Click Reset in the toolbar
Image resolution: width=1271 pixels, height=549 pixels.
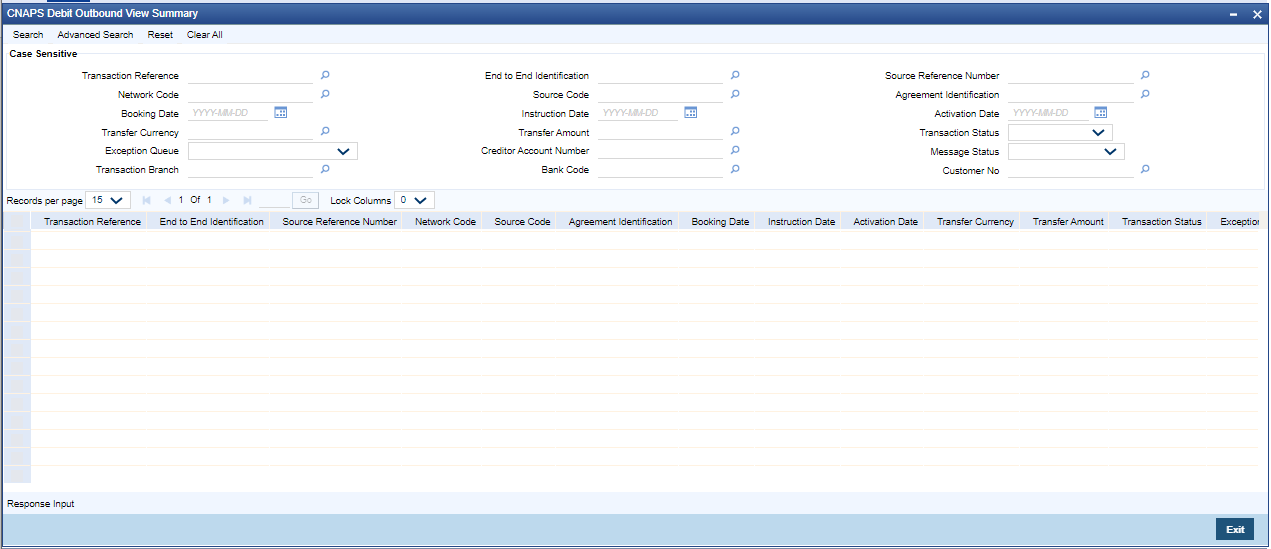(x=160, y=35)
